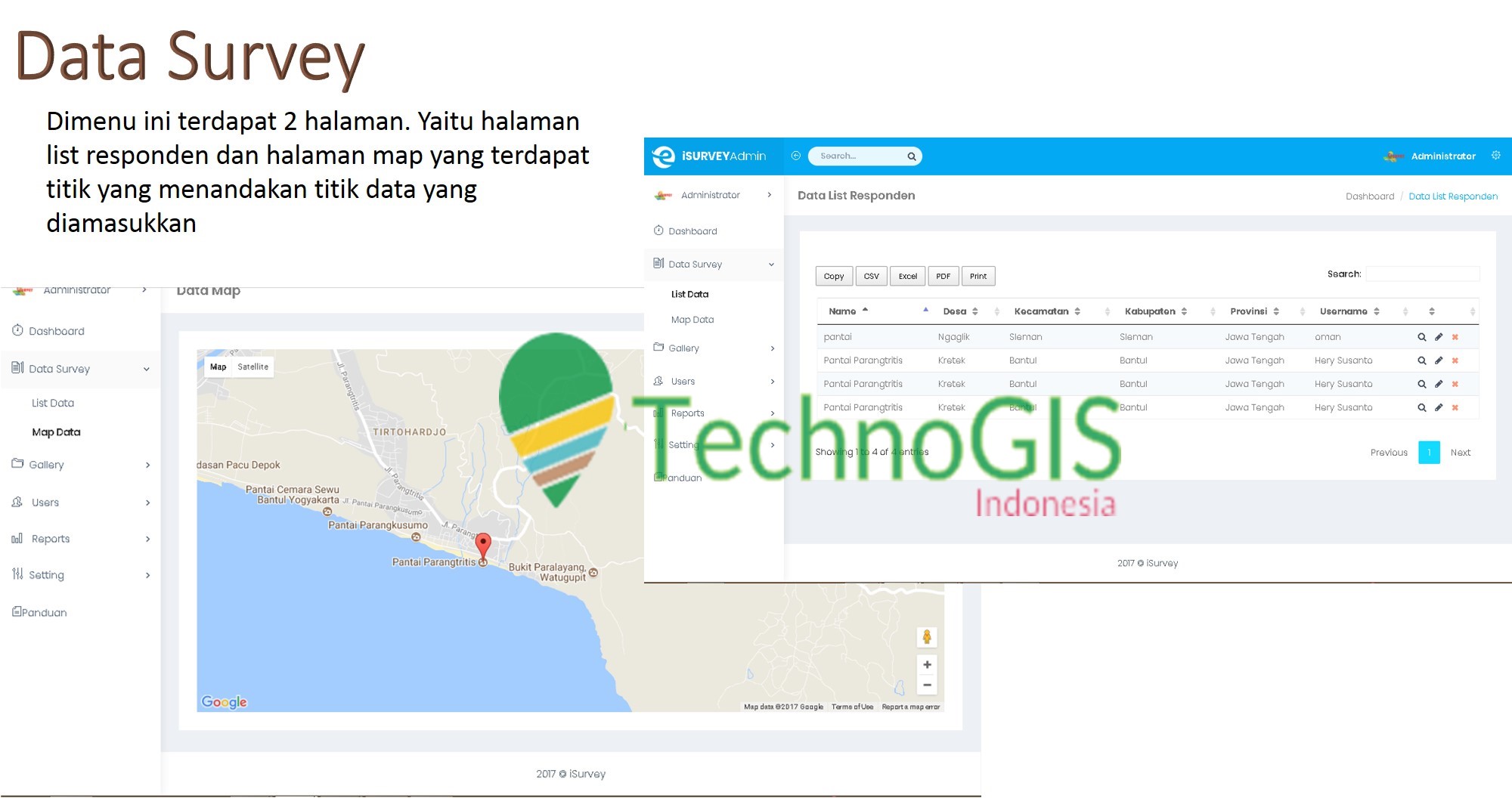Image resolution: width=1512 pixels, height=798 pixels.
Task: Edit the first Pantai Parangtritis row
Action: (1439, 360)
